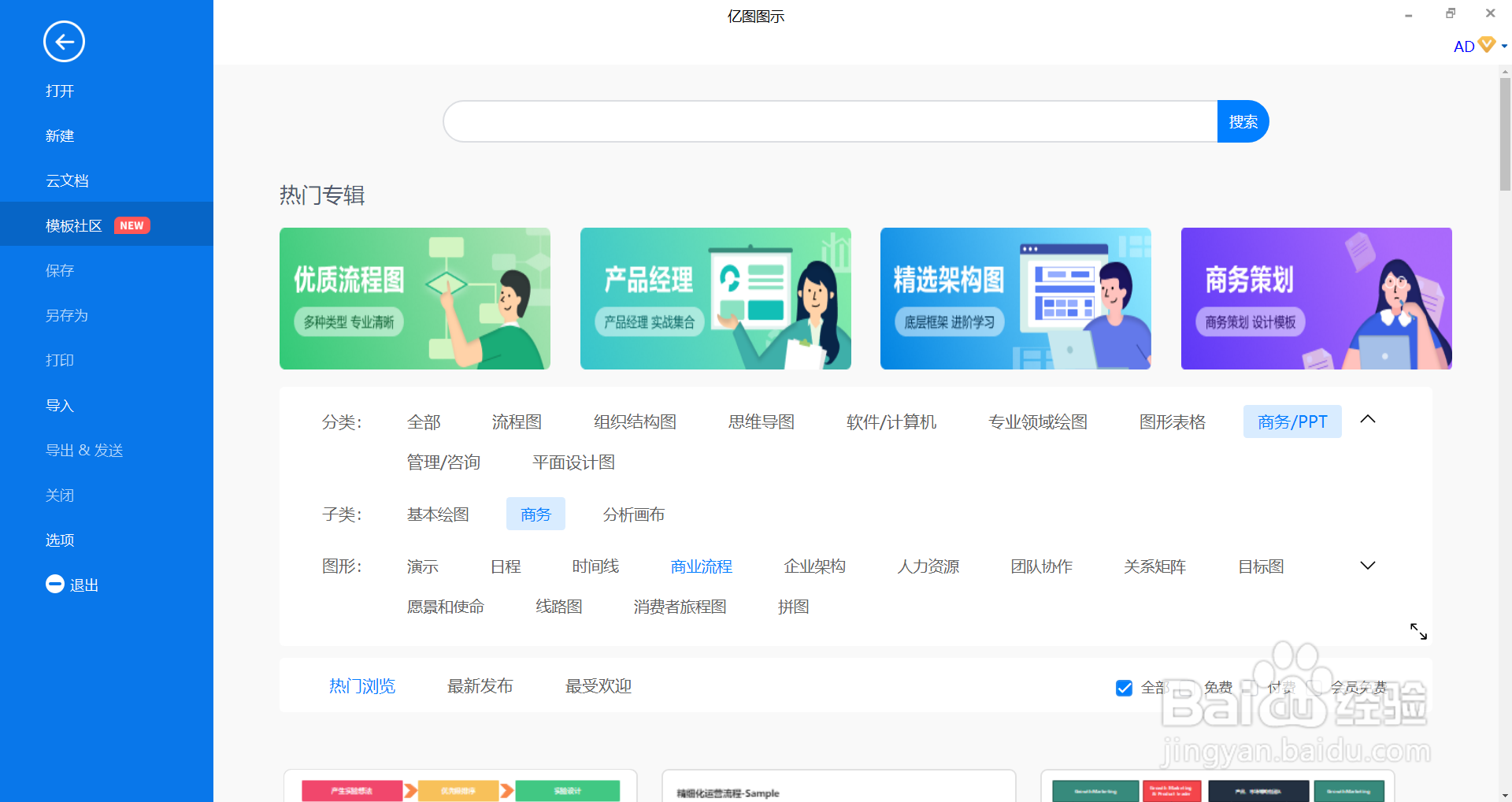
Task: Select the 组织结构图 category
Action: 635,422
